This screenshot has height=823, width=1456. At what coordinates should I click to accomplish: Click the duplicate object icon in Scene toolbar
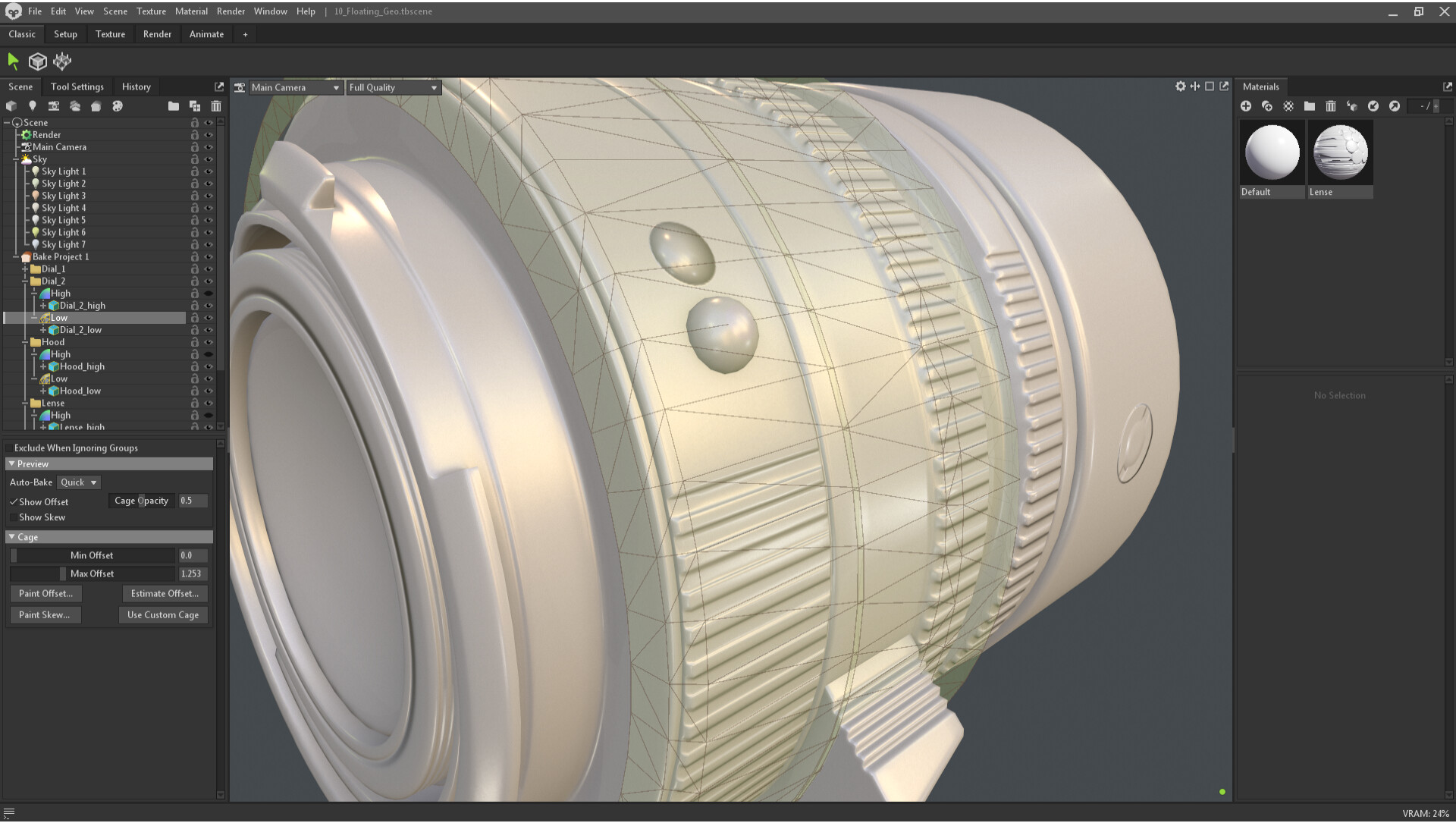tap(195, 106)
